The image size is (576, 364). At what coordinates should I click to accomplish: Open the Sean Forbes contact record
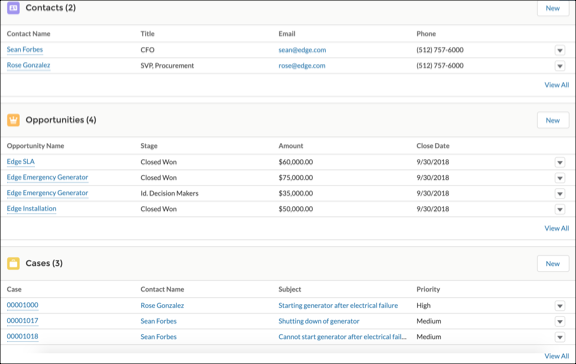(25, 50)
